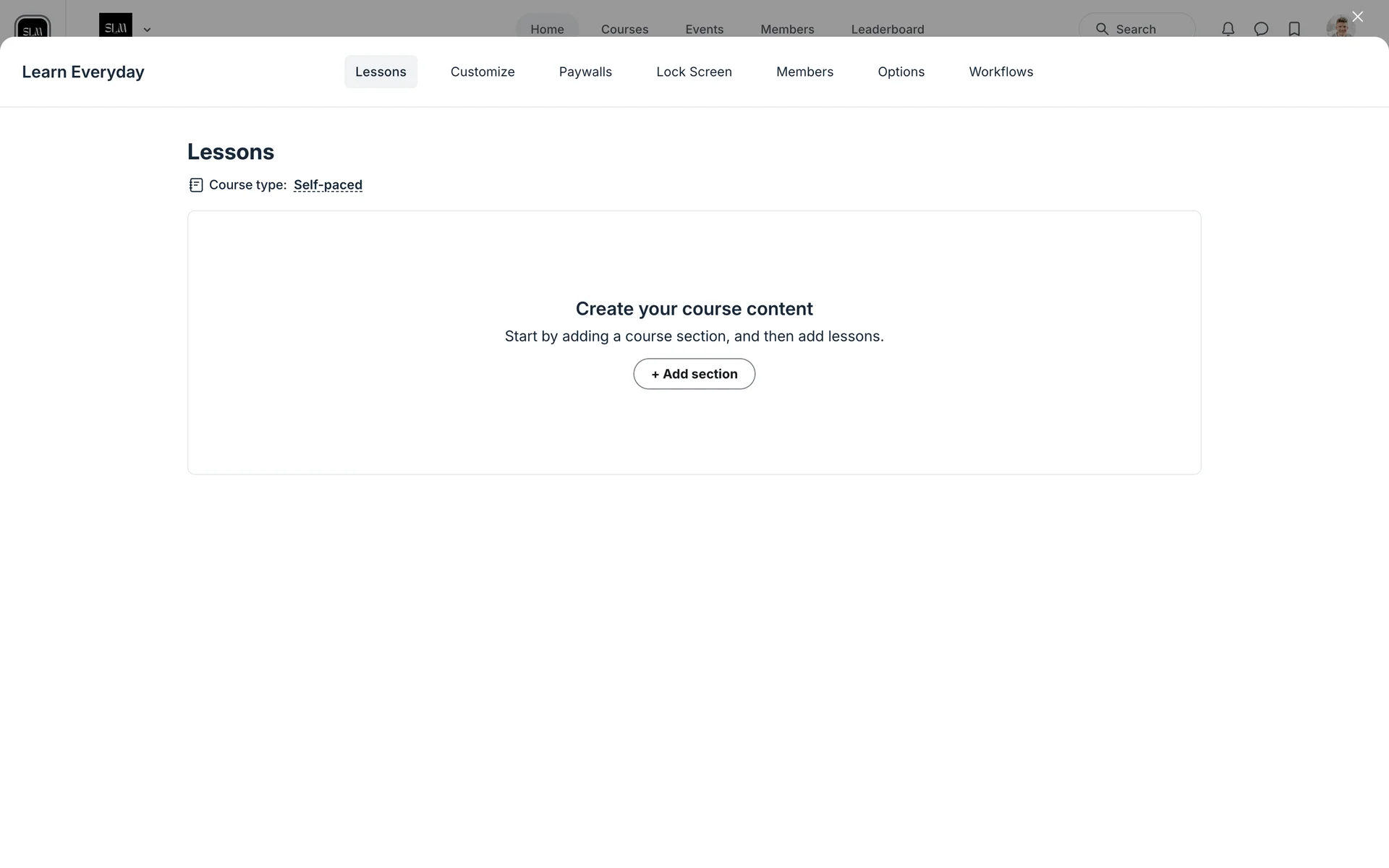This screenshot has width=1389, height=868.
Task: Change the Self-paced course type
Action: 328,185
